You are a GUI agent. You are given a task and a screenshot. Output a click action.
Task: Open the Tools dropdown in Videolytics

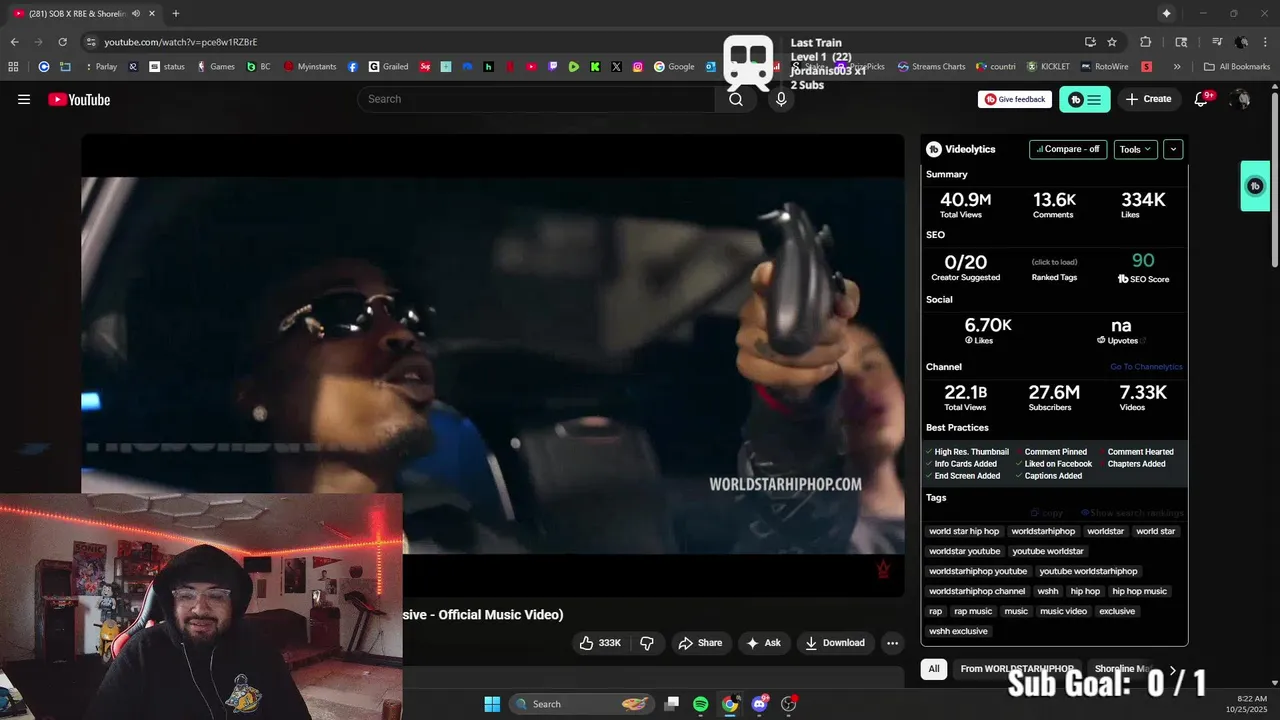coord(1136,149)
